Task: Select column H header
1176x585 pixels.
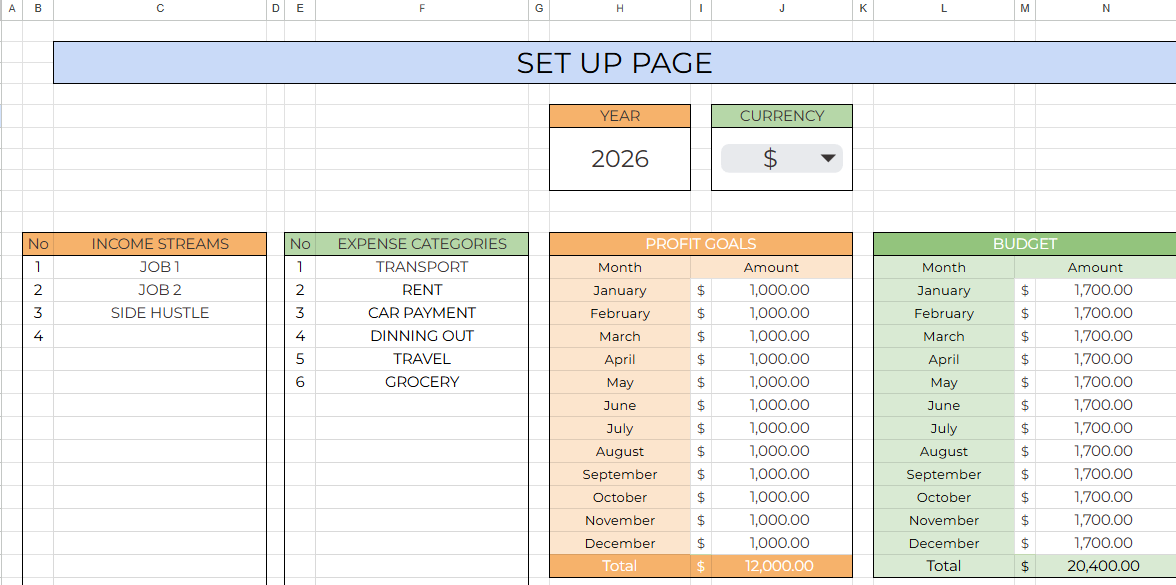Action: point(620,9)
